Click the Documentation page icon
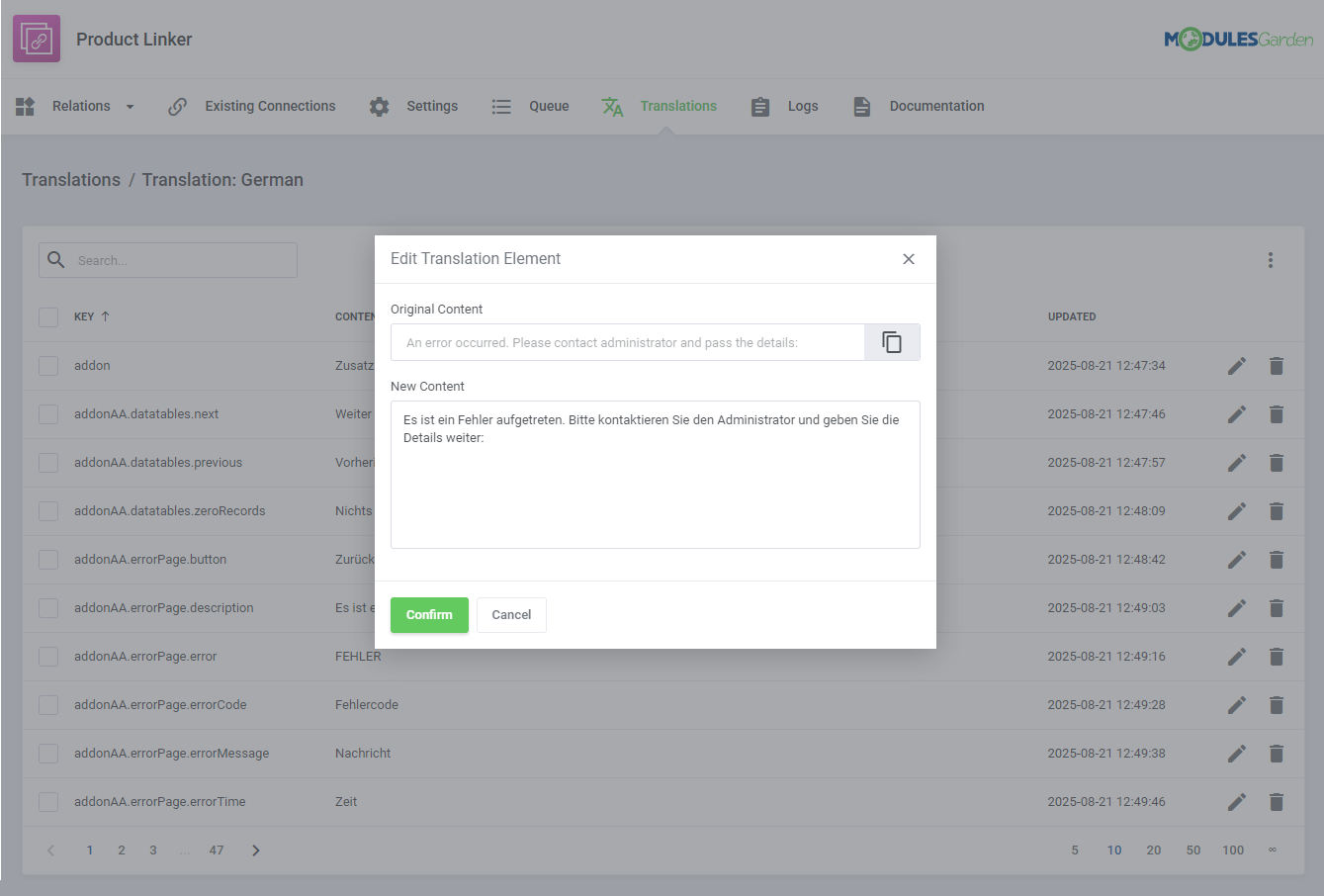 tap(861, 106)
